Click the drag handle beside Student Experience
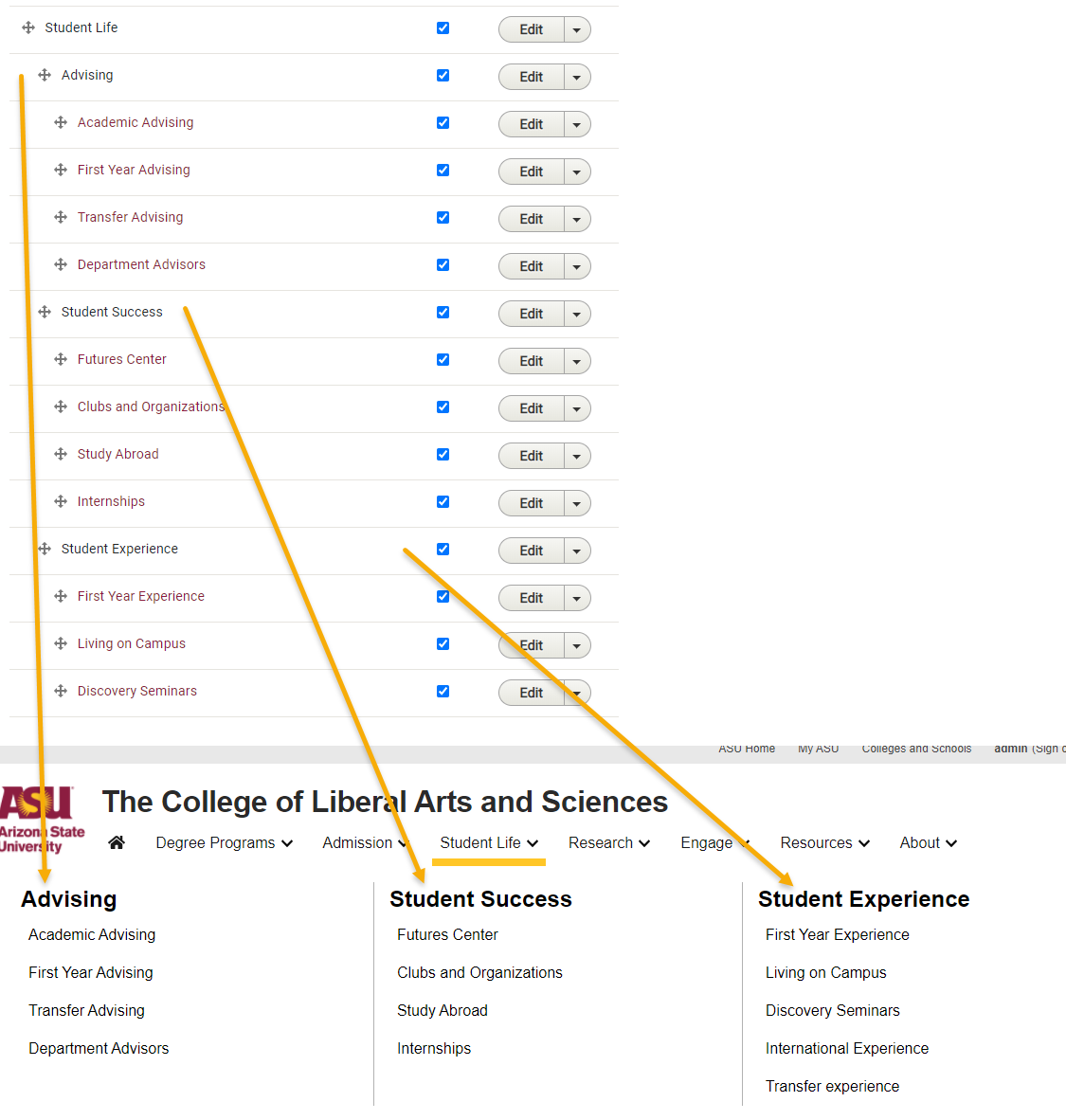 (45, 549)
